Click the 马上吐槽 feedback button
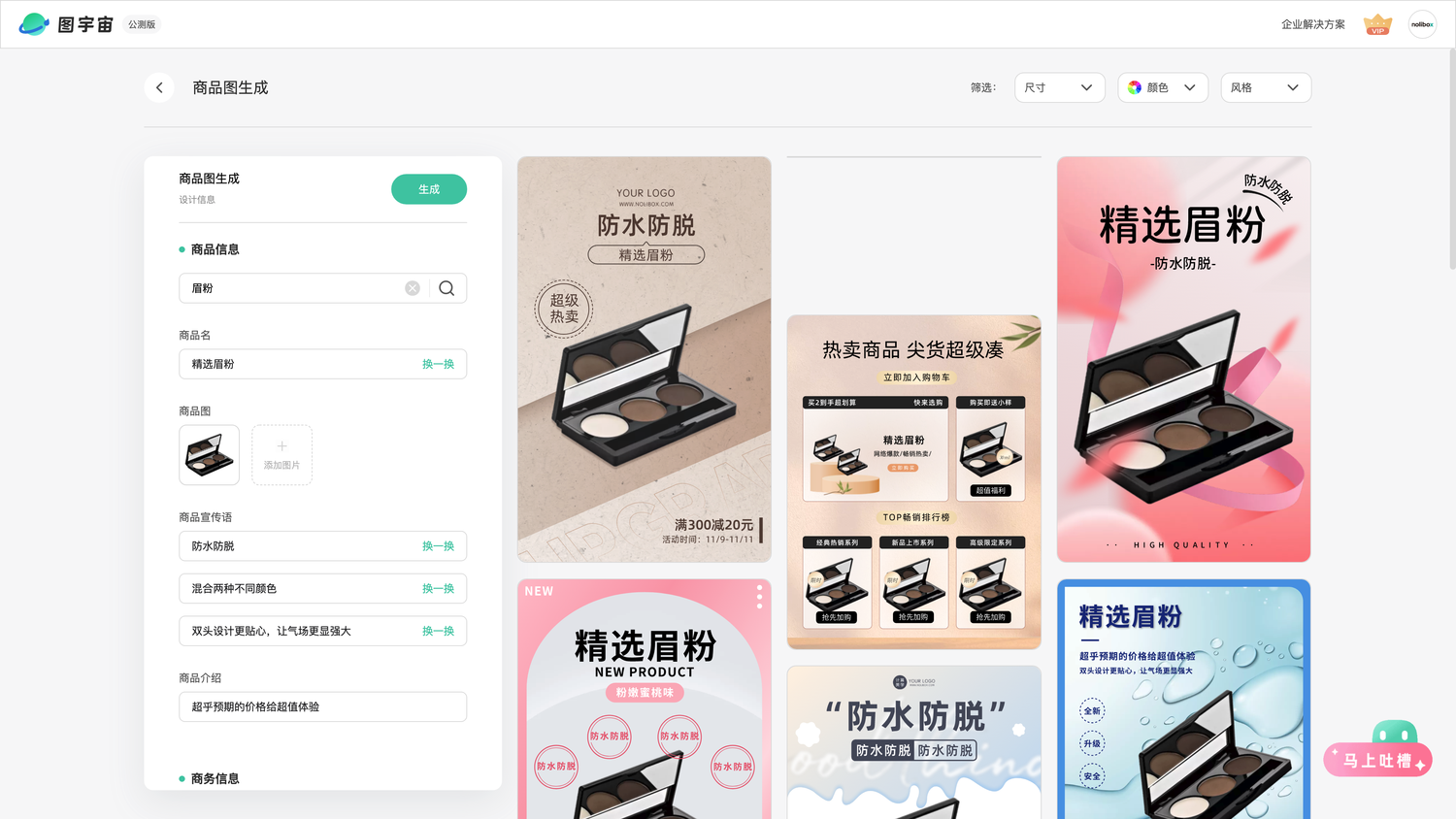 1378,761
